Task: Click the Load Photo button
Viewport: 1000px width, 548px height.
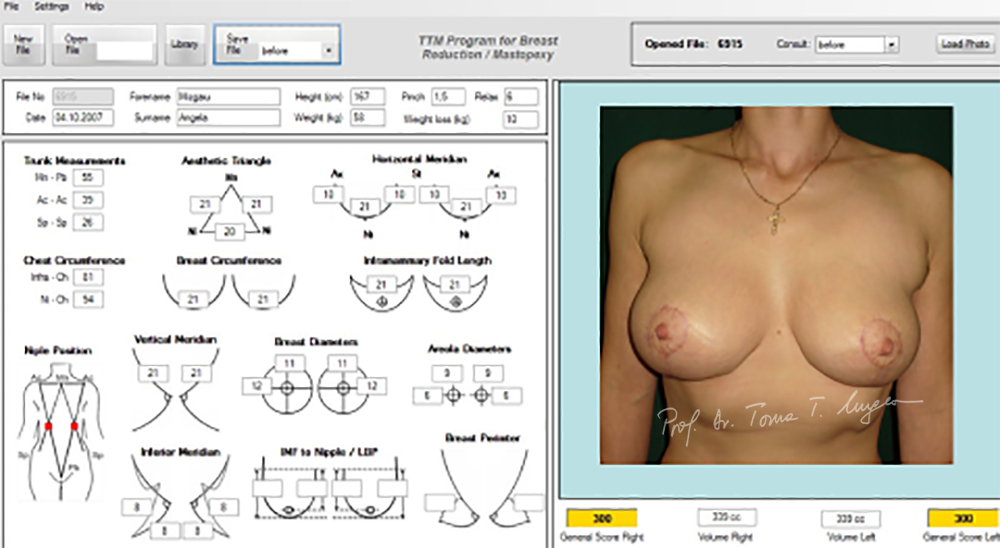Action: click(x=964, y=45)
